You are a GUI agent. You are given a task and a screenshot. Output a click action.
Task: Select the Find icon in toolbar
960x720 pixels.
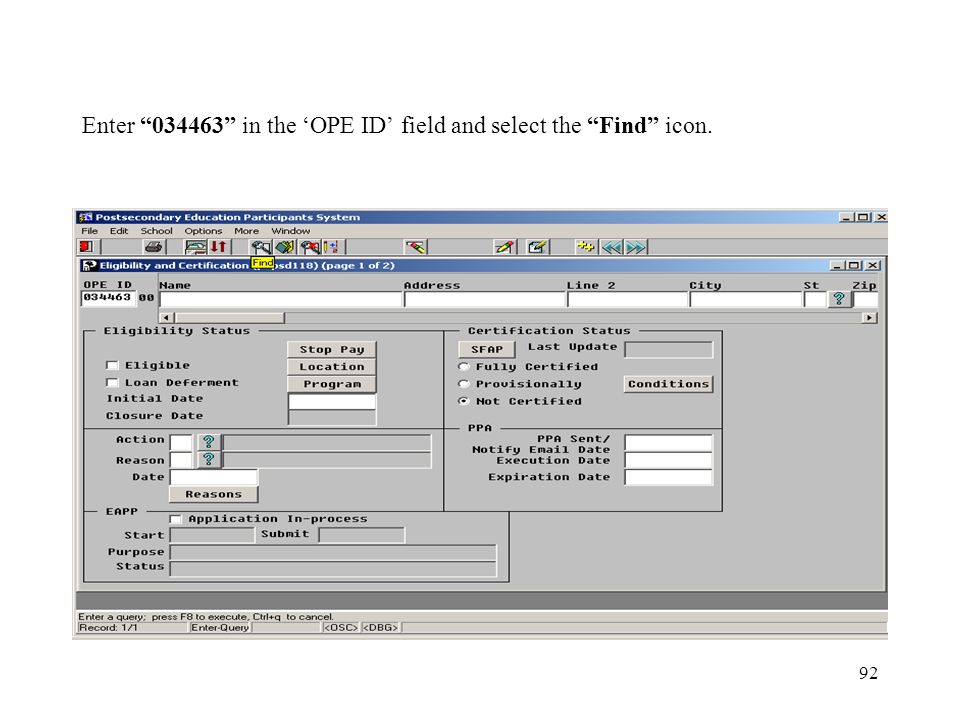pos(261,247)
